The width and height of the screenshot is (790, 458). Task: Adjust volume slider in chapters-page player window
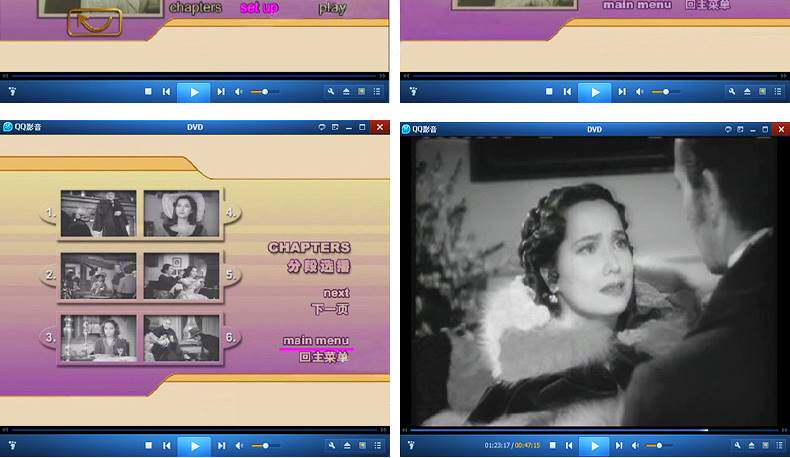(x=264, y=445)
